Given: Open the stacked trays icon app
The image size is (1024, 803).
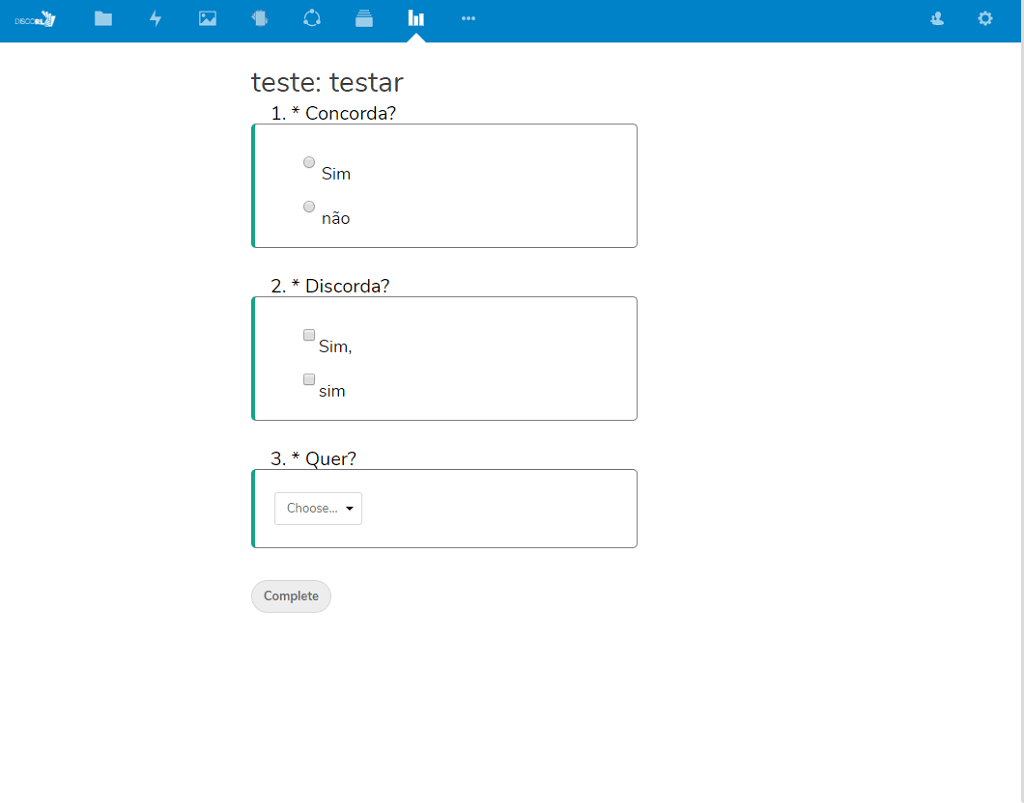Looking at the screenshot, I should click(364, 18).
